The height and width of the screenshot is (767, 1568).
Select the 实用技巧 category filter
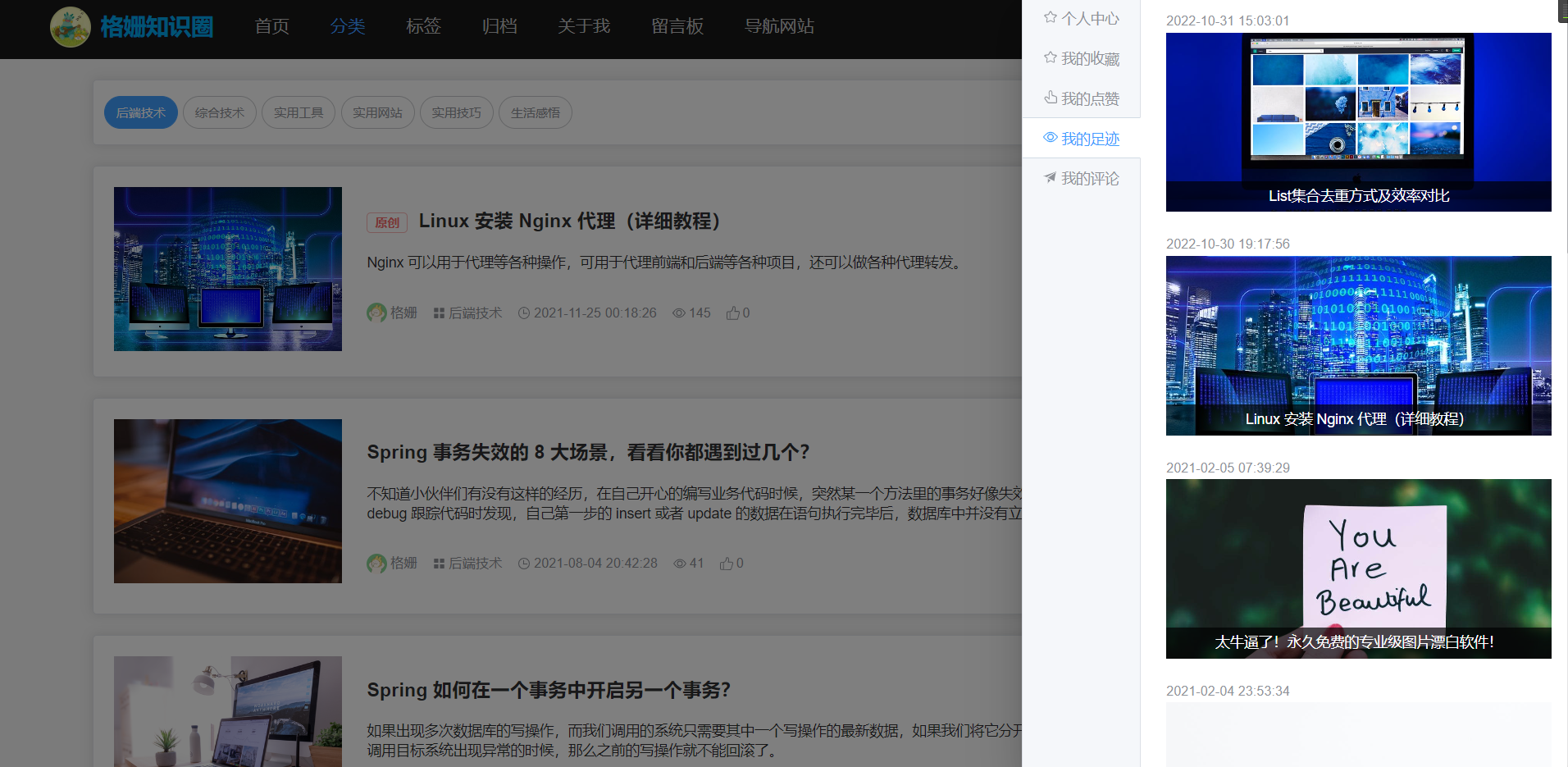[x=457, y=112]
